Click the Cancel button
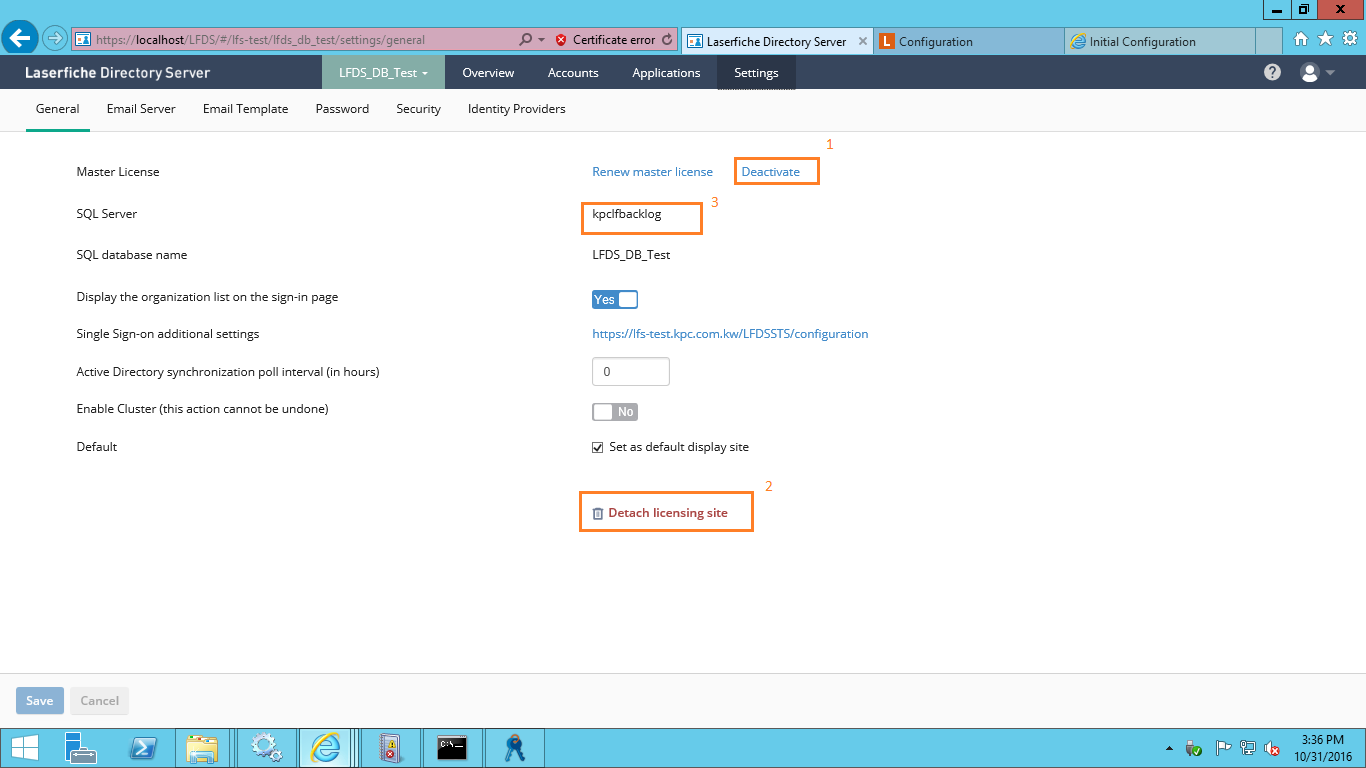 pyautogui.click(x=100, y=701)
